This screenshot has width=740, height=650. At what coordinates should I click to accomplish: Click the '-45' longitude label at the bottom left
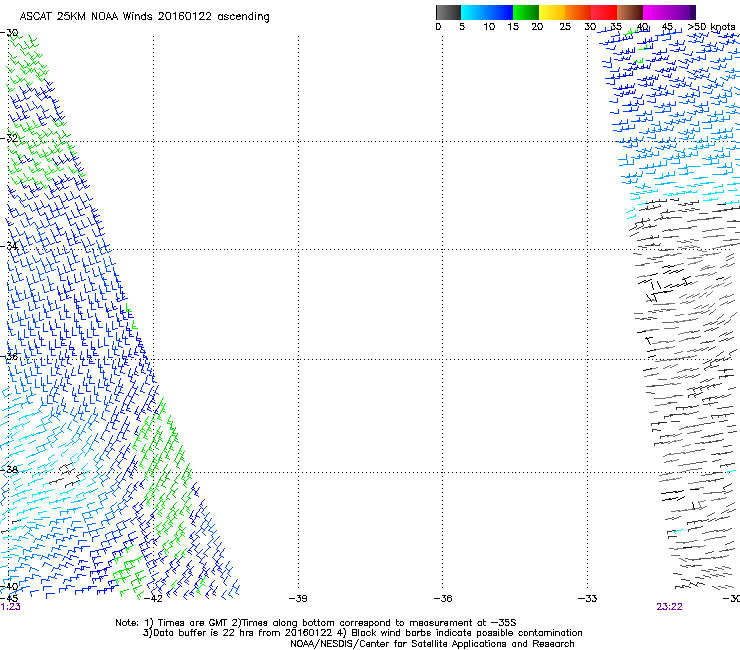tap(9, 599)
